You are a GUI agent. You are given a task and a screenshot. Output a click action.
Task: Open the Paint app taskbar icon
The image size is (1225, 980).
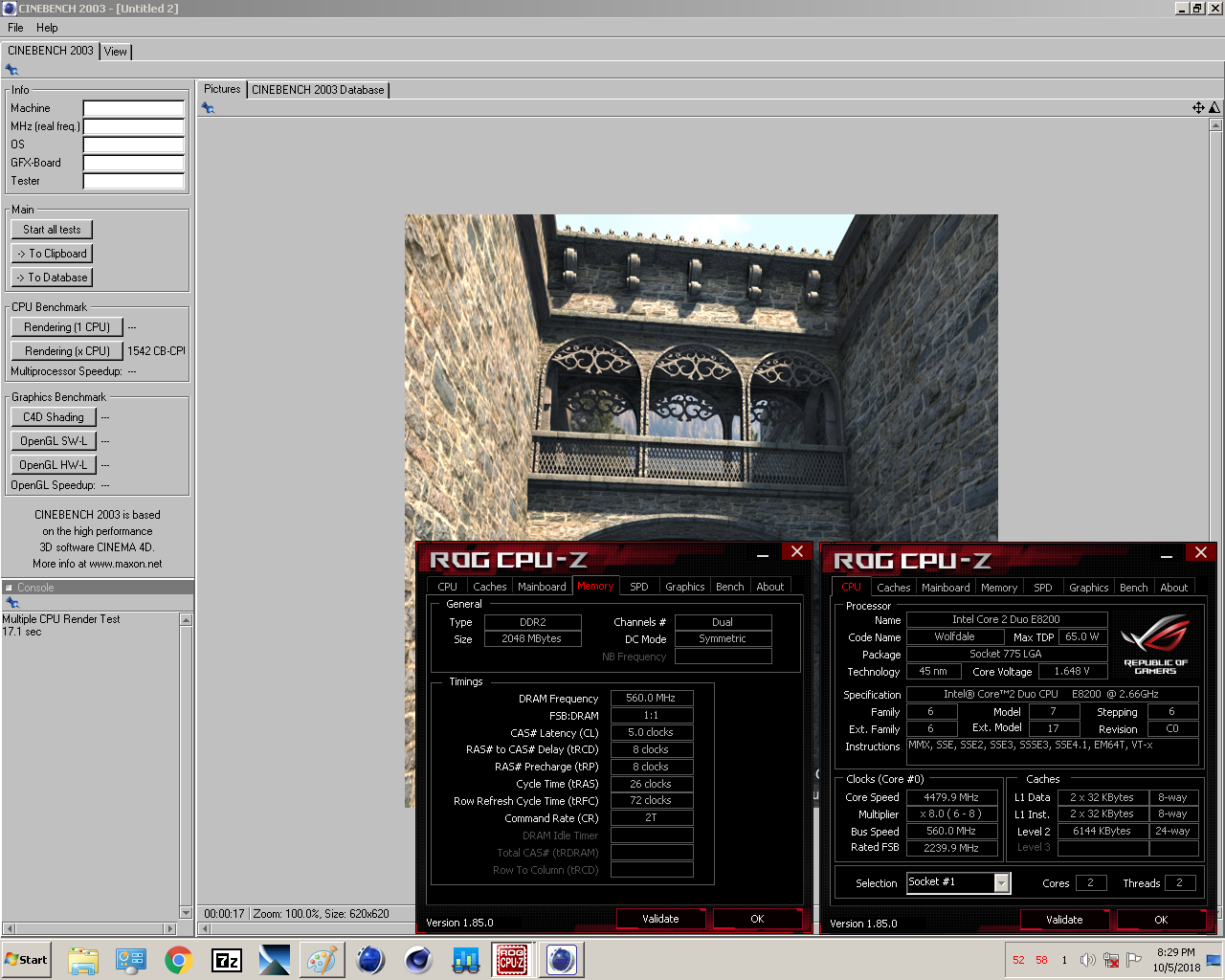(x=323, y=960)
